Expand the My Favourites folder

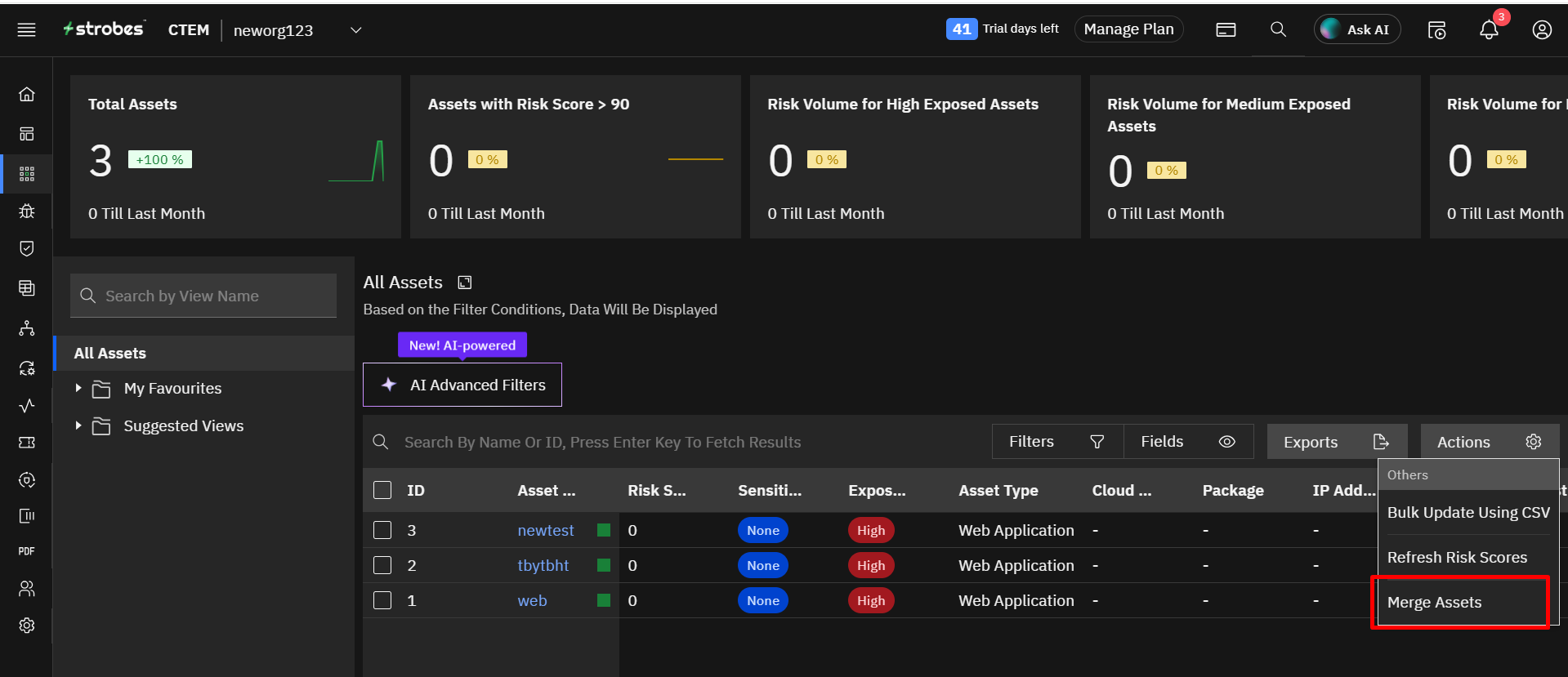pyautogui.click(x=78, y=389)
